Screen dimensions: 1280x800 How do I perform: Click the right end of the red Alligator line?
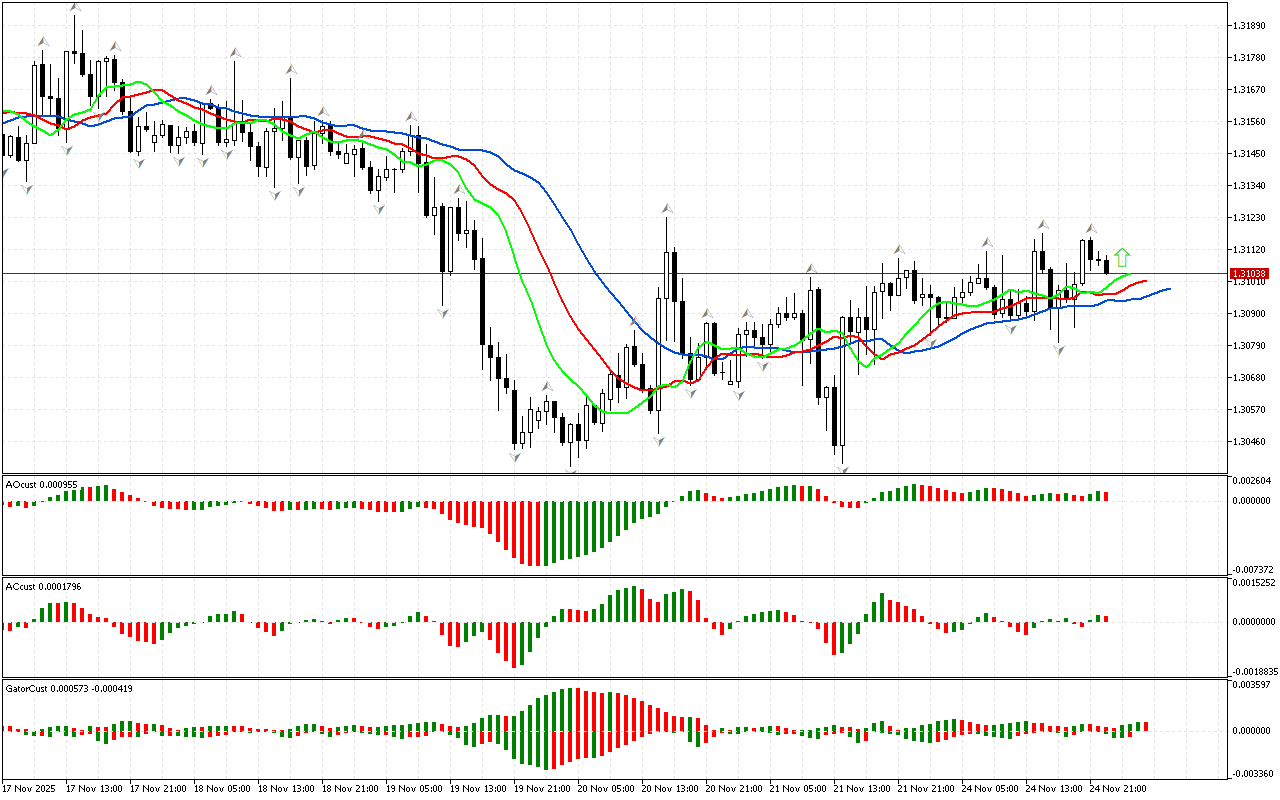pyautogui.click(x=1145, y=281)
